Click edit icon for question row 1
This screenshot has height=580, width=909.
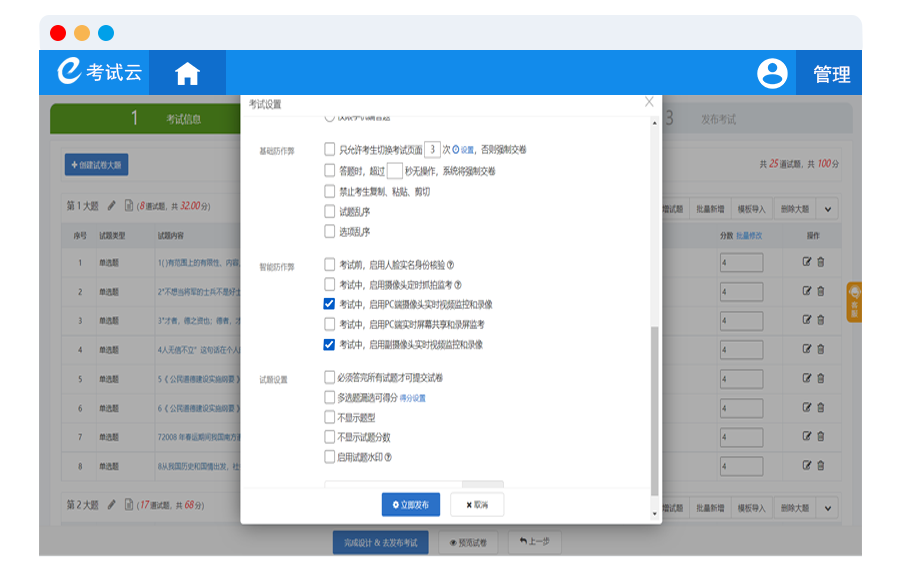click(807, 263)
